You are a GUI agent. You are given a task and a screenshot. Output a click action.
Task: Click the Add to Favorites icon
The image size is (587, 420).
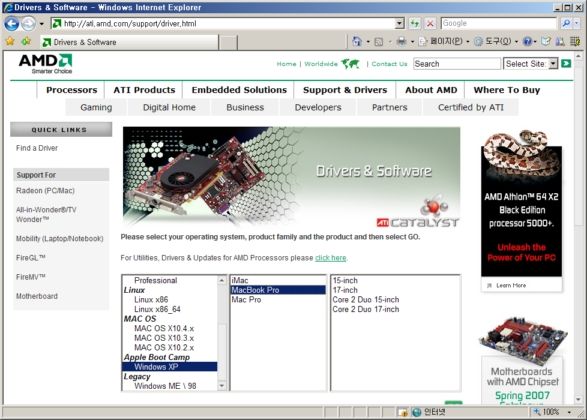pyautogui.click(x=26, y=41)
